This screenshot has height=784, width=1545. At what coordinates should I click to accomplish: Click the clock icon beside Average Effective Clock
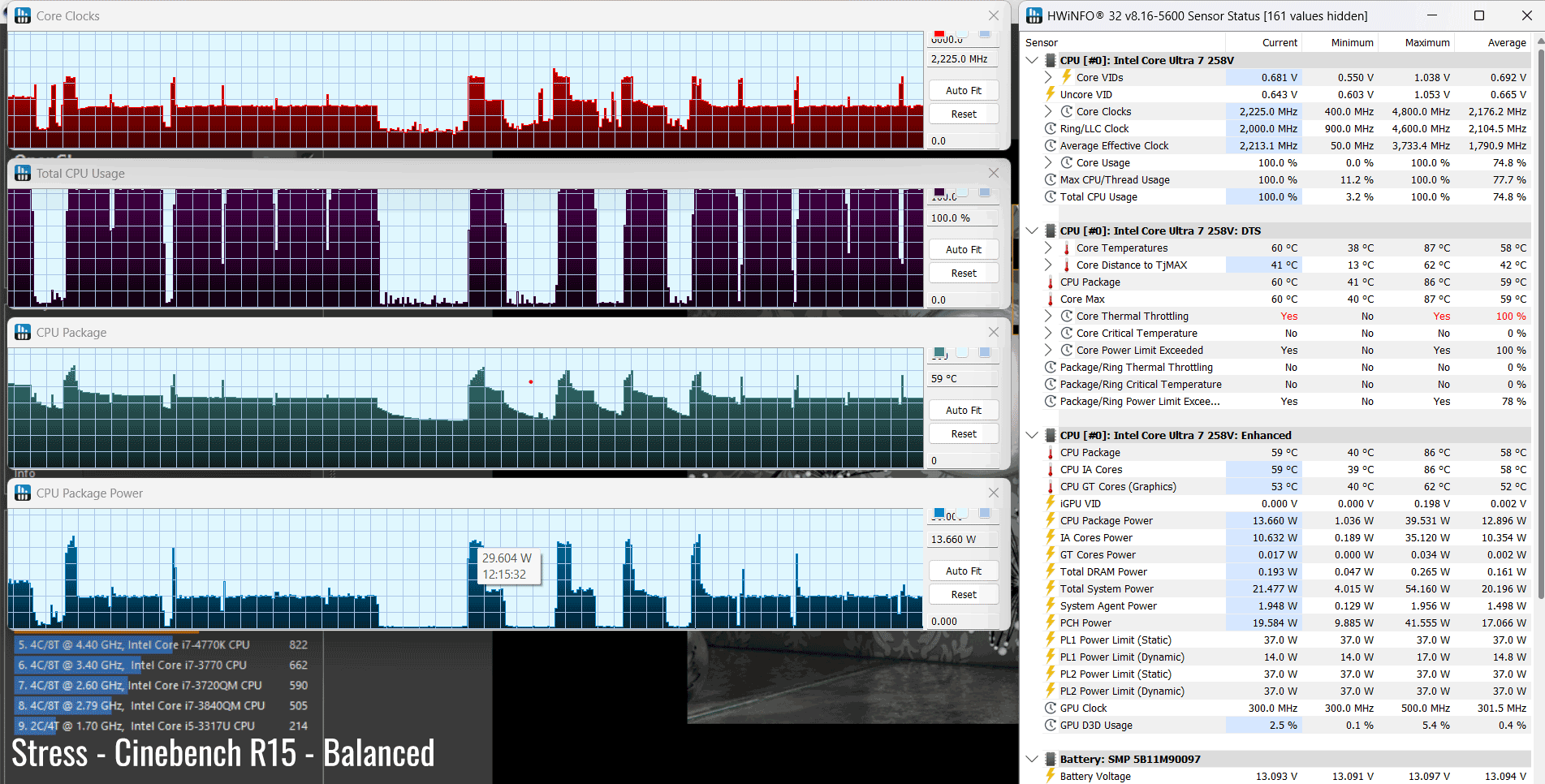click(x=1051, y=145)
